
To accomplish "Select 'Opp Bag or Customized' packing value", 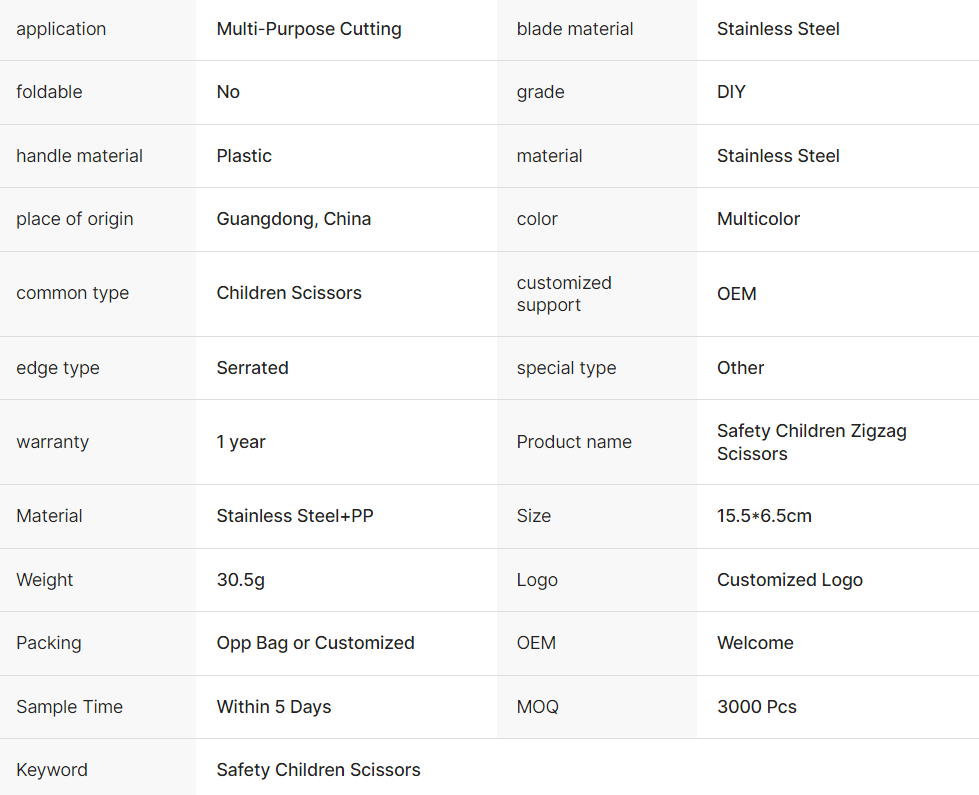I will (315, 643).
